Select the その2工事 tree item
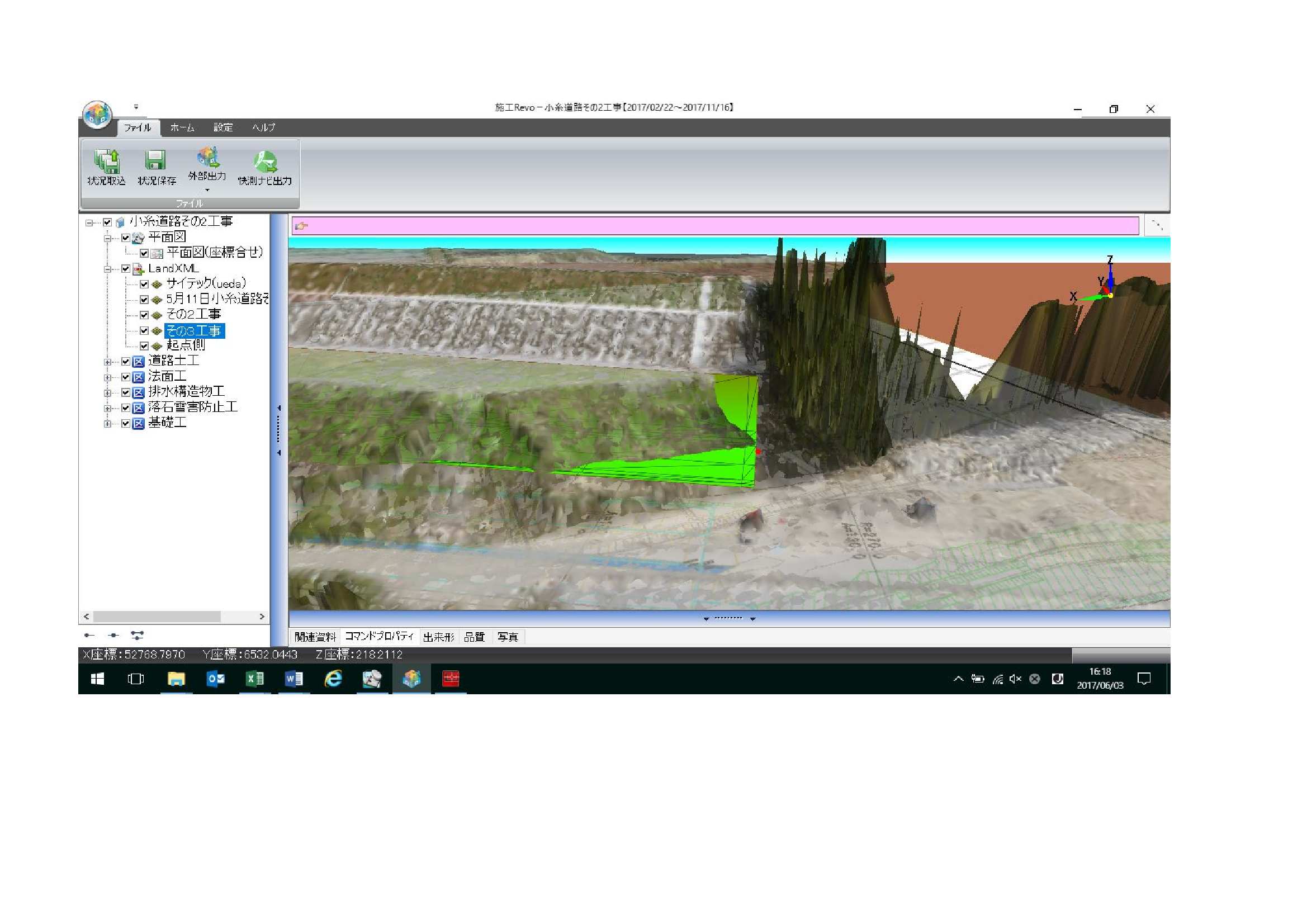Viewport: 1307px width, 924px height. tap(193, 314)
